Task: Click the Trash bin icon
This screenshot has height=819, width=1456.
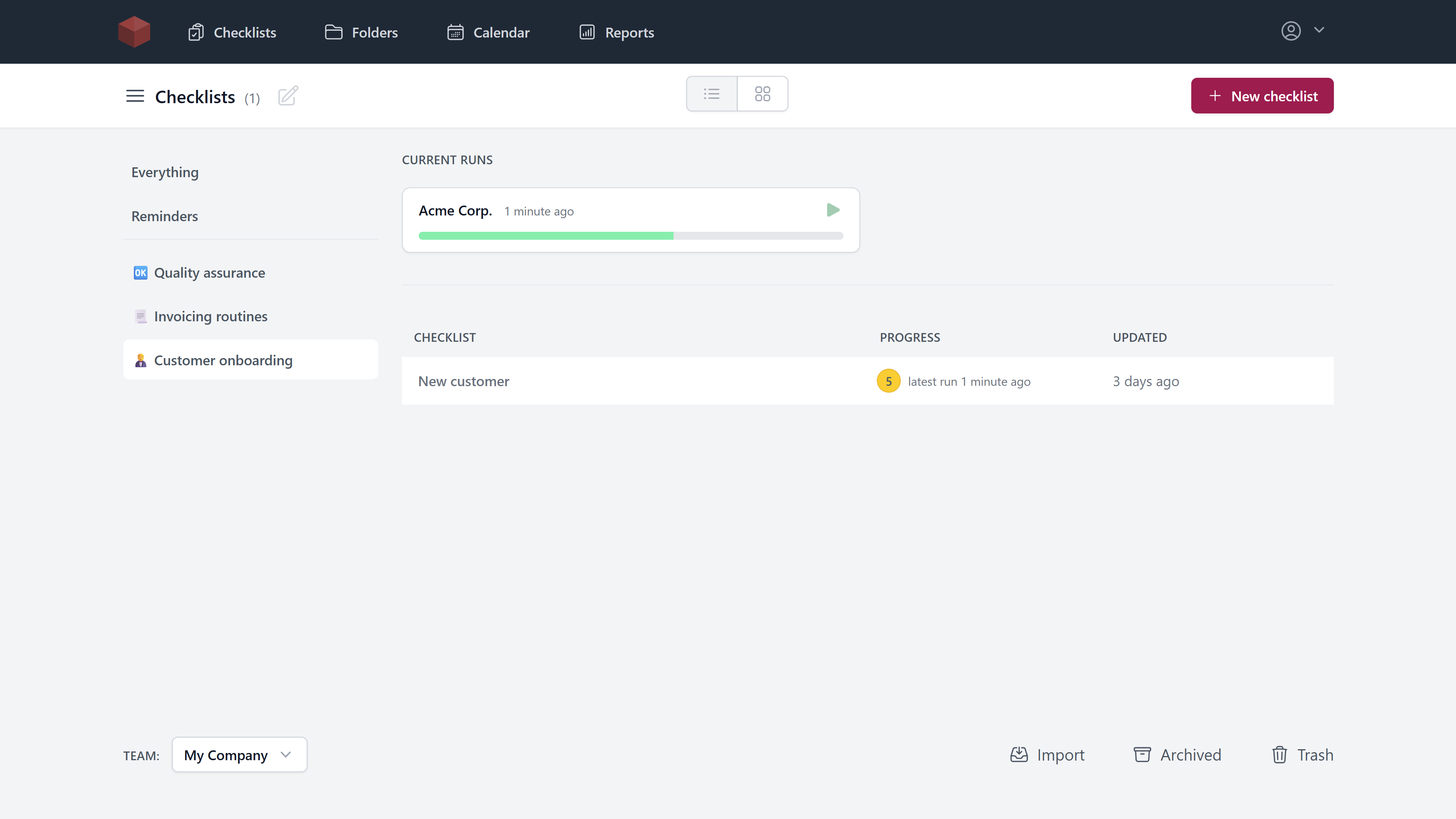Action: (x=1280, y=755)
